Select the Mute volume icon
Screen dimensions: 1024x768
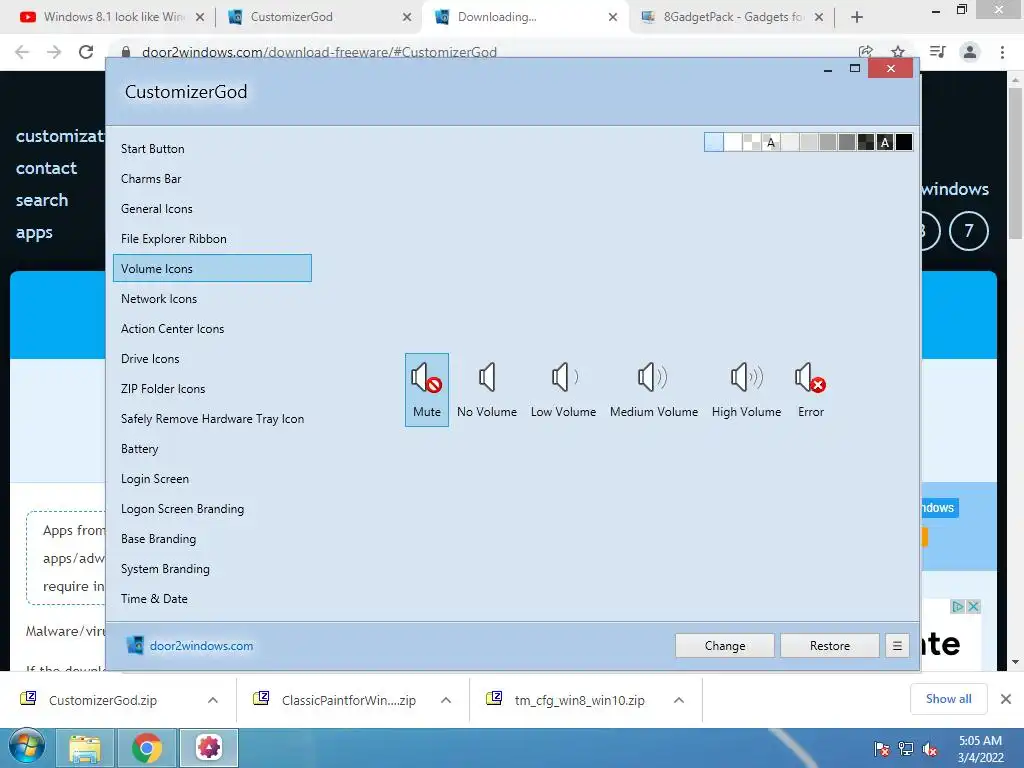click(426, 390)
